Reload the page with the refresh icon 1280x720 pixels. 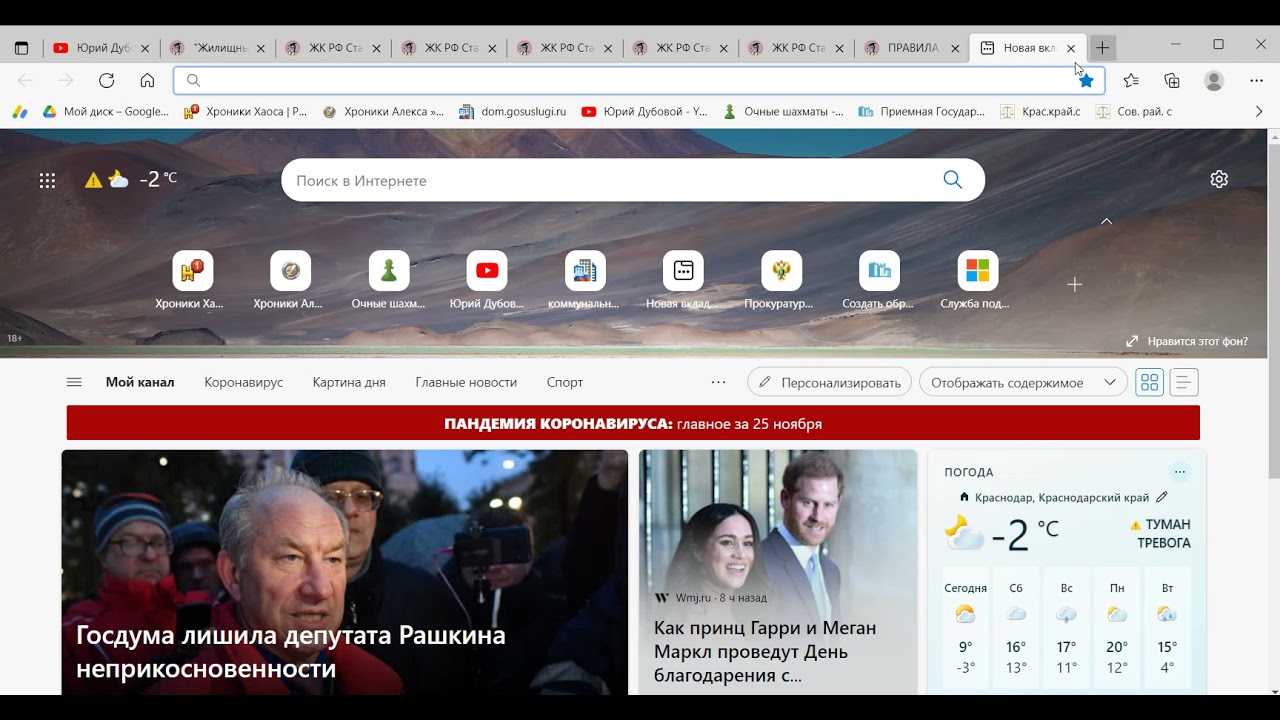point(107,81)
